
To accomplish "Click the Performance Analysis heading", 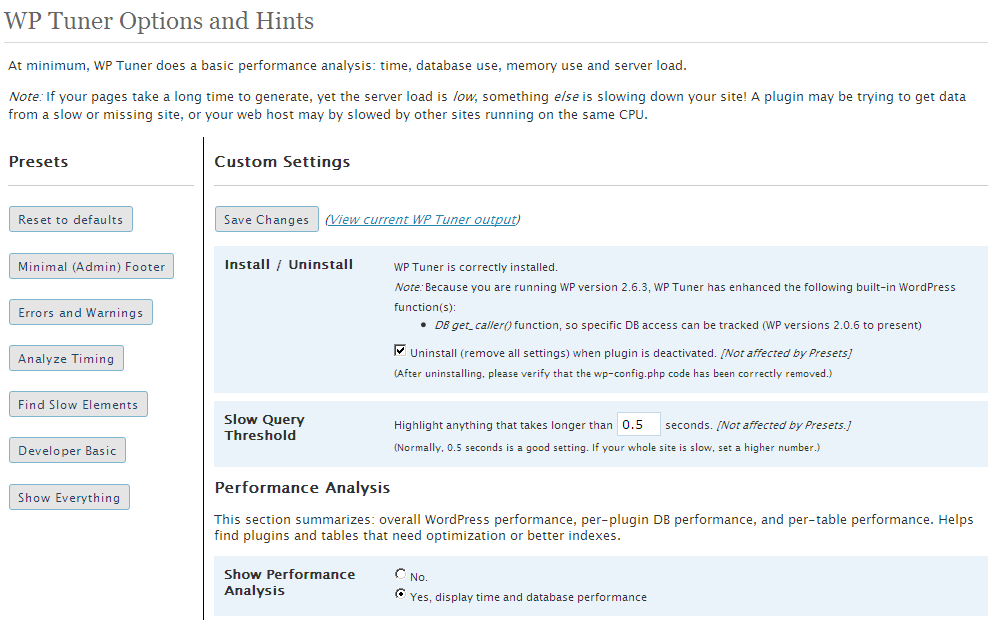I will coord(302,488).
